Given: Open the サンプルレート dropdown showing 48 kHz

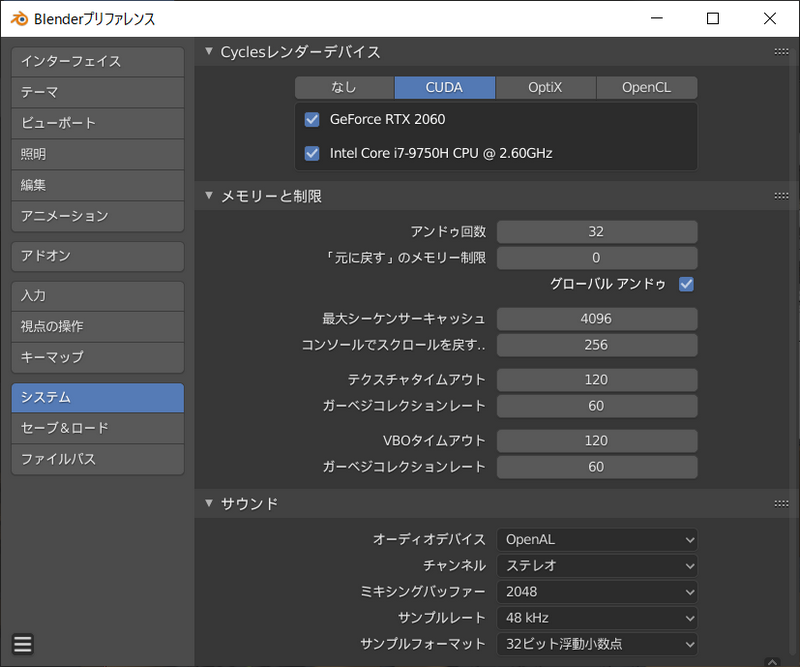Looking at the screenshot, I should (x=597, y=618).
